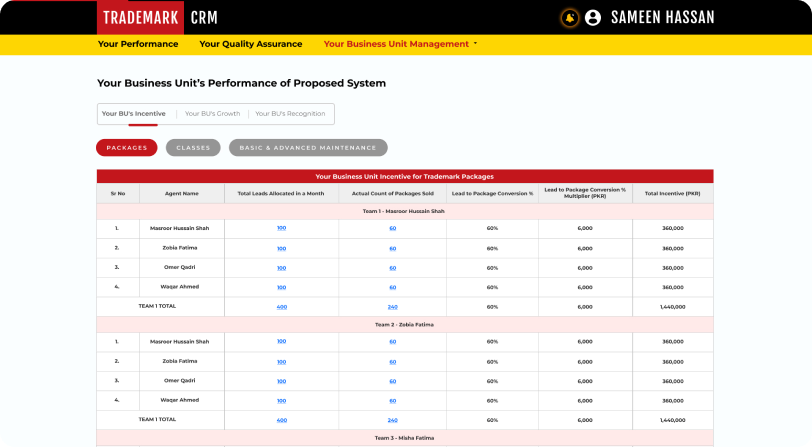Image resolution: width=812 pixels, height=447 pixels.
Task: Go to Your Quality Assurance menu
Action: (x=250, y=44)
